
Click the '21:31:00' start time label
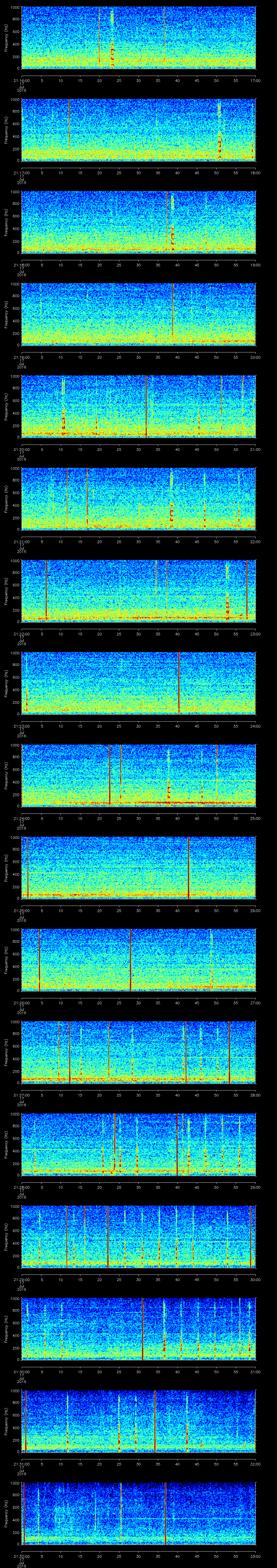[22, 1464]
